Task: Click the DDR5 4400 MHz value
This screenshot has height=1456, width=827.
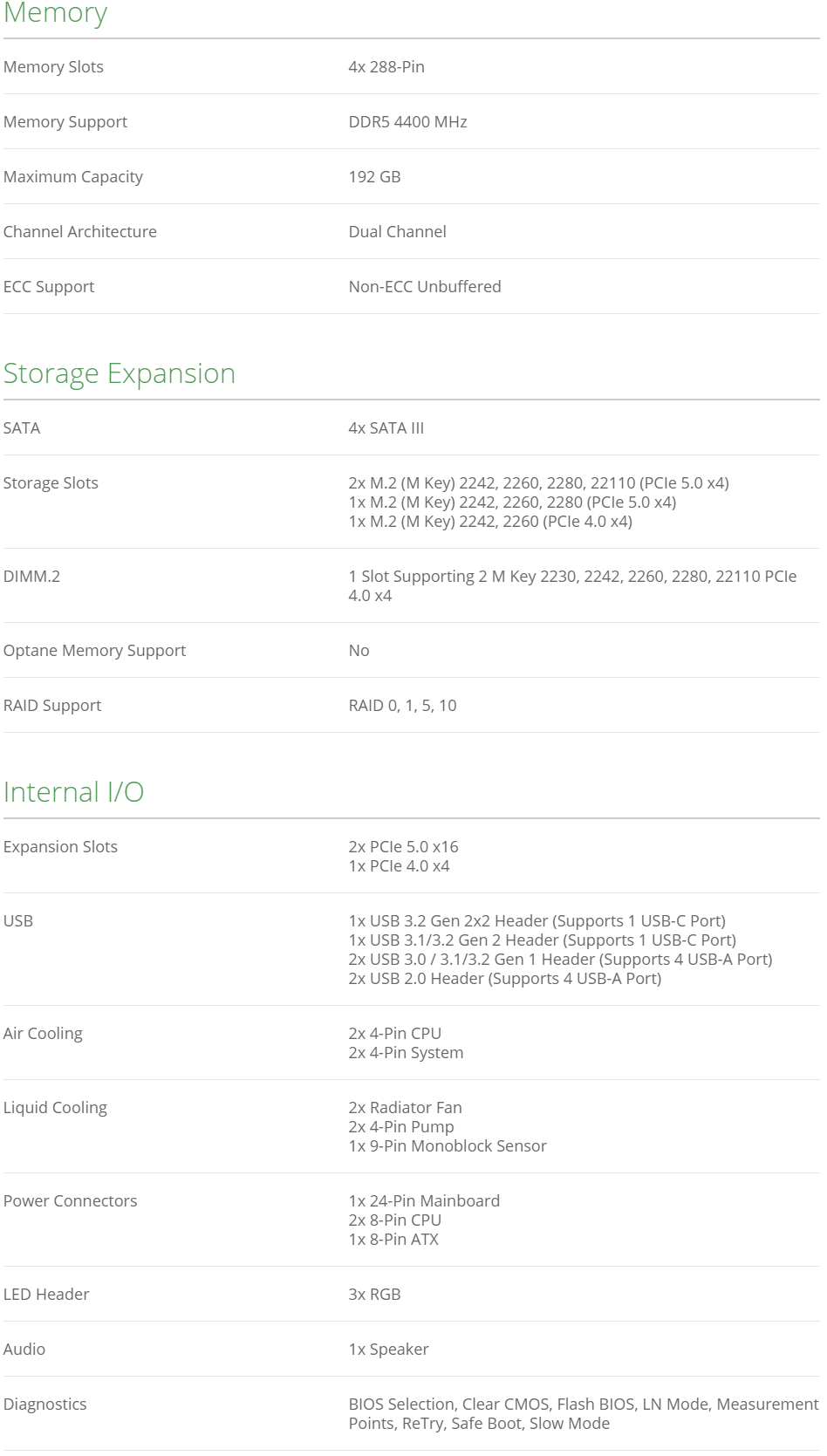Action: click(407, 122)
